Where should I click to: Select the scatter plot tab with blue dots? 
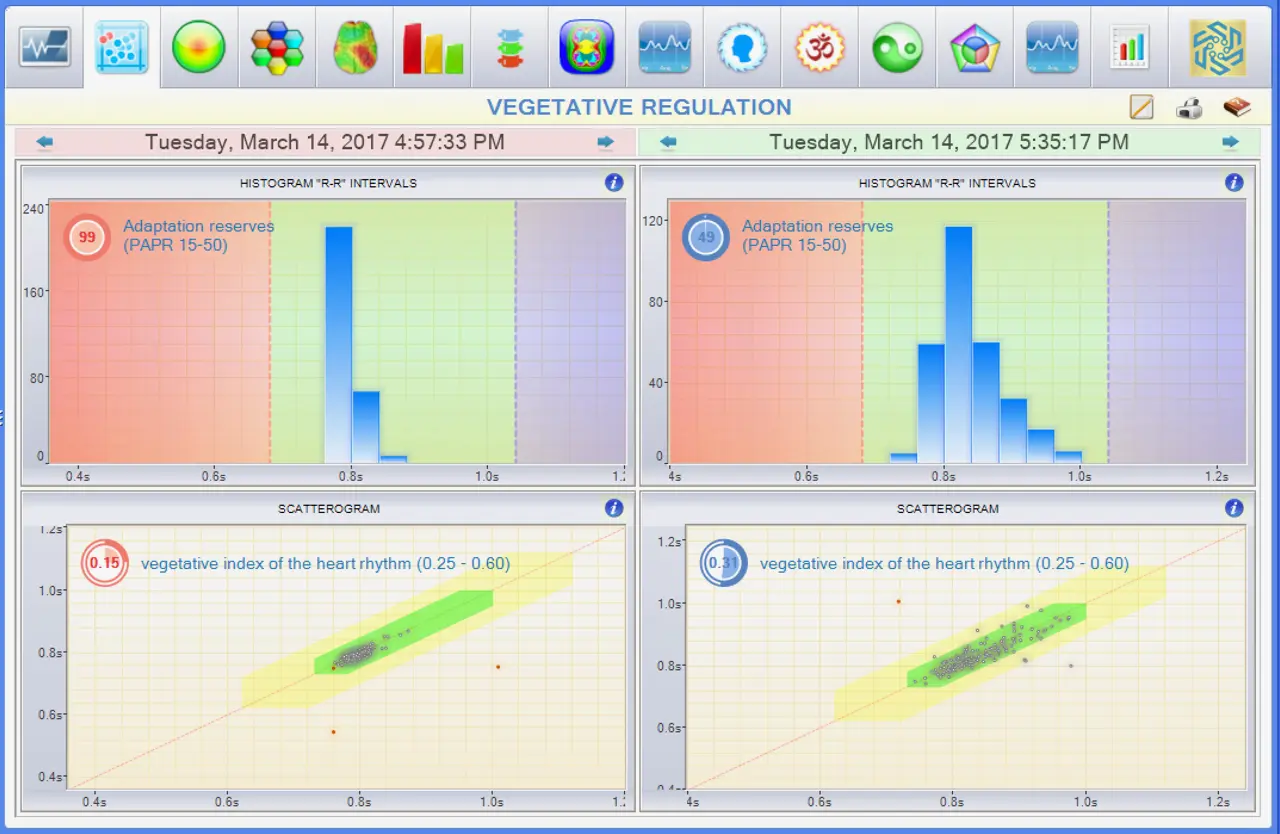[x=121, y=47]
